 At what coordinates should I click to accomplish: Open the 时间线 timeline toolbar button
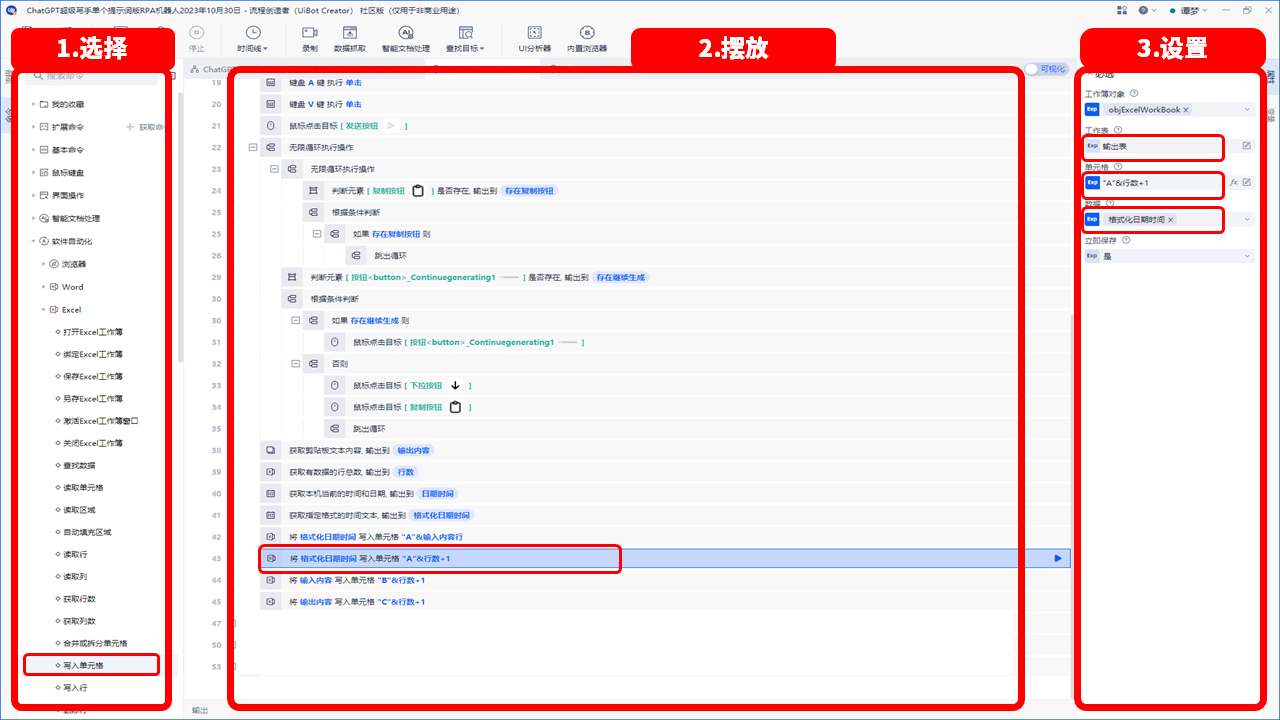252,39
